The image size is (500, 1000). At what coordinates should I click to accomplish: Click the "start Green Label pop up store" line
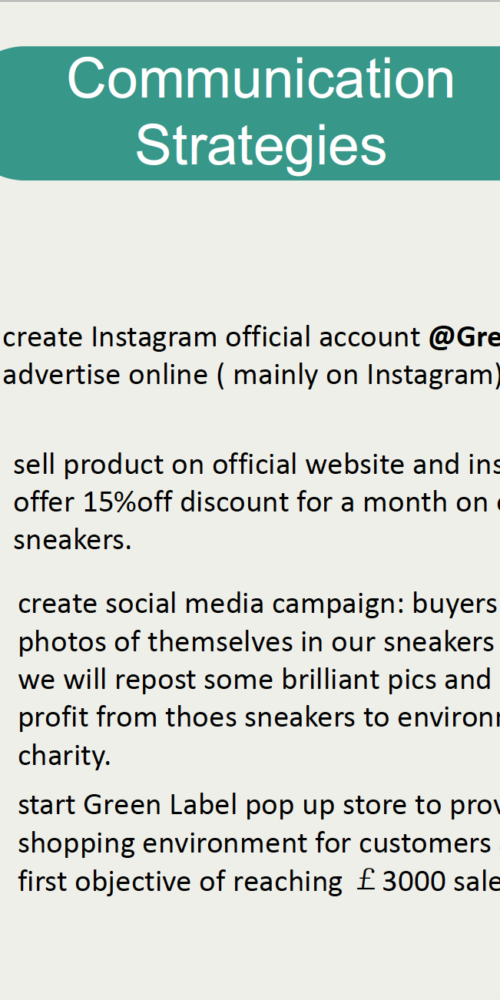(258, 805)
